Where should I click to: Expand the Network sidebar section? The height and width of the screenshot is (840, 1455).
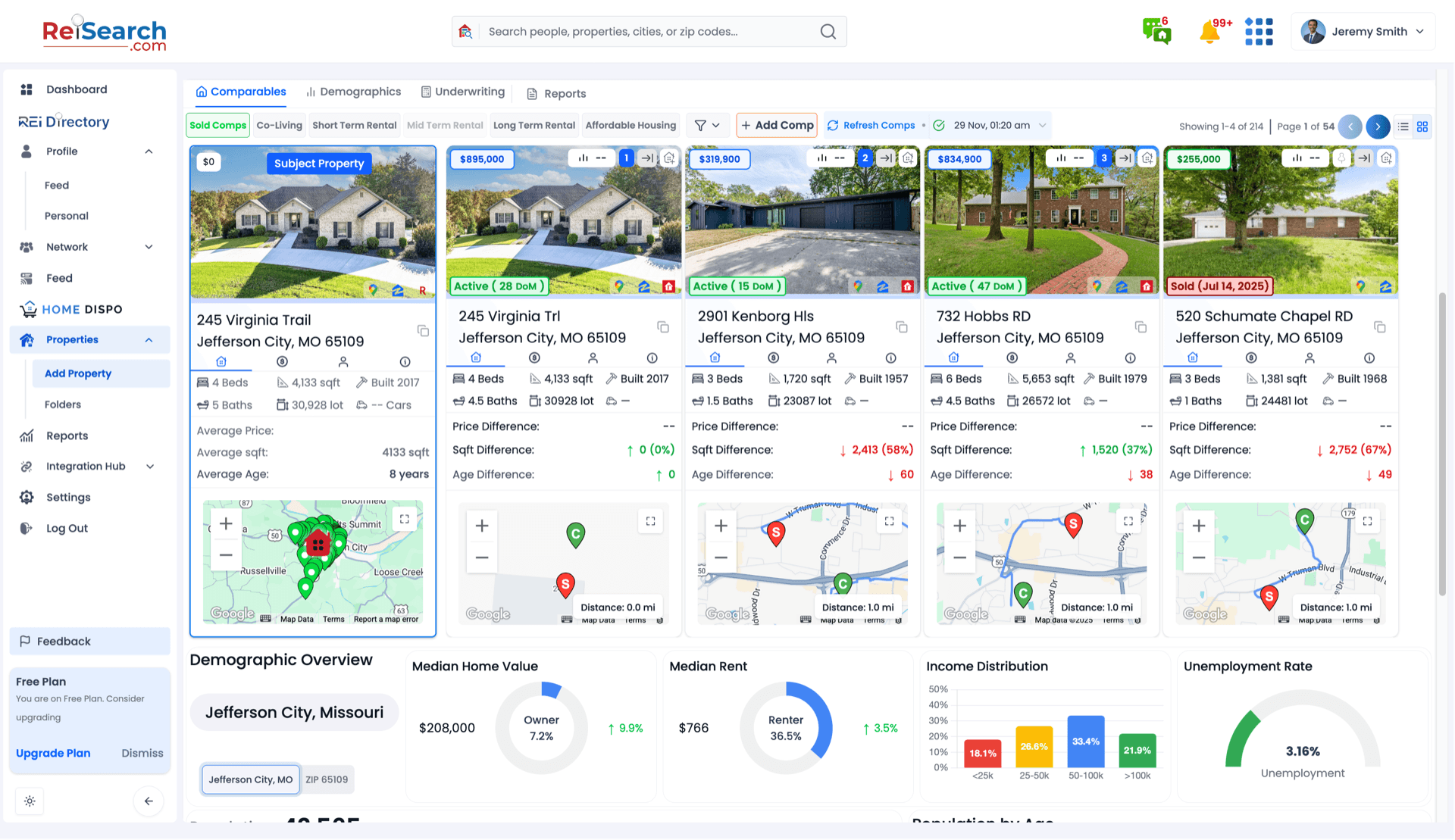click(x=149, y=247)
